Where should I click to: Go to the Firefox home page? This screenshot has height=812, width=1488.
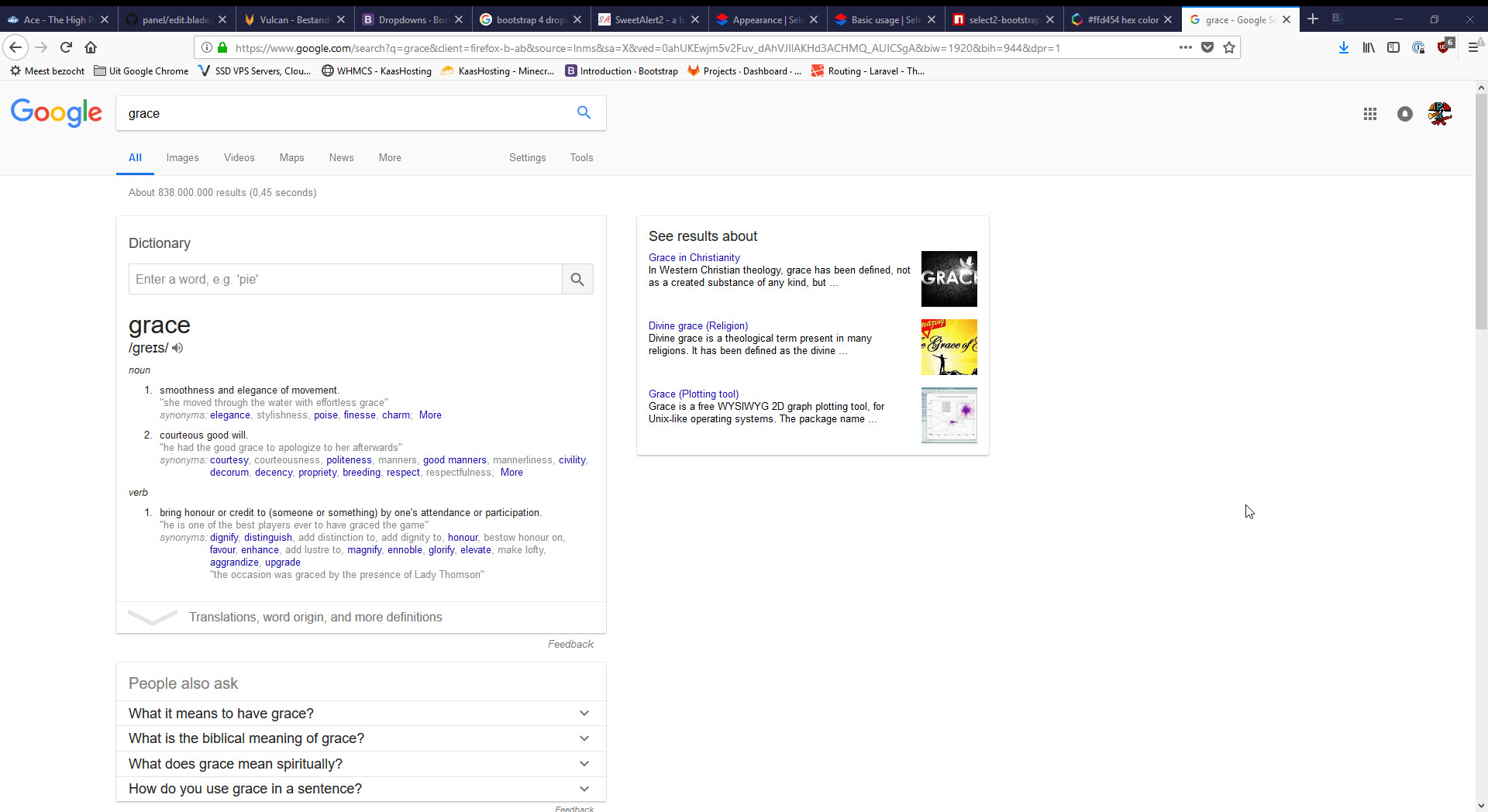pyautogui.click(x=91, y=48)
